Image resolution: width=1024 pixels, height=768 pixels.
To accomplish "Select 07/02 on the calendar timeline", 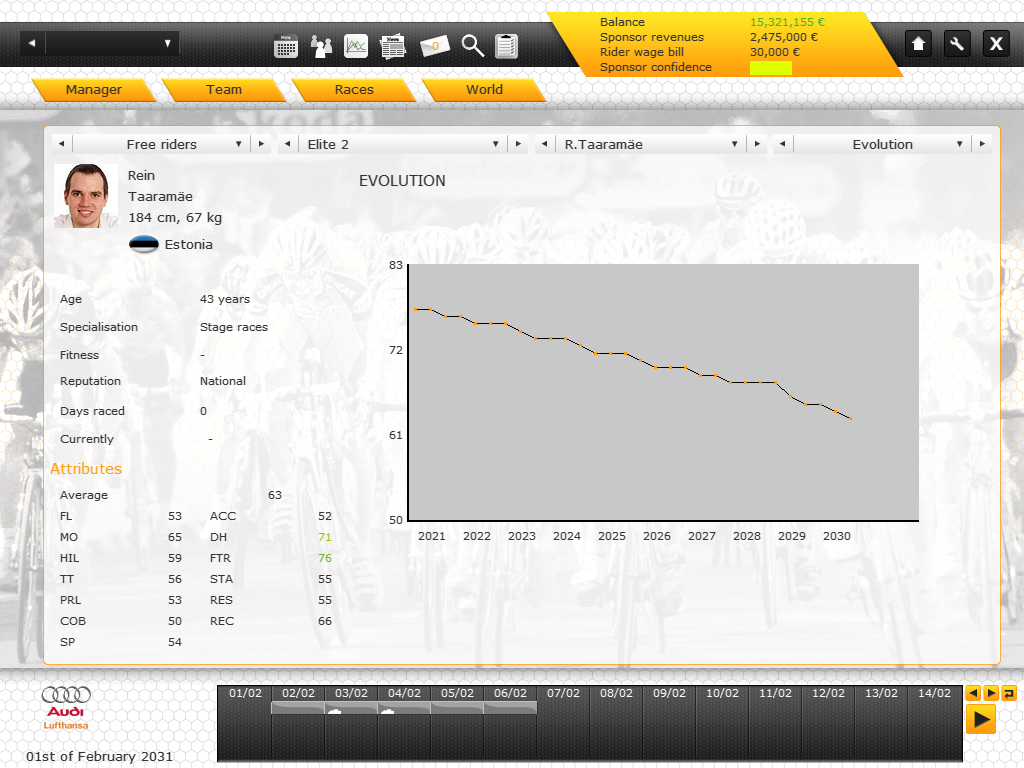I will click(x=563, y=693).
